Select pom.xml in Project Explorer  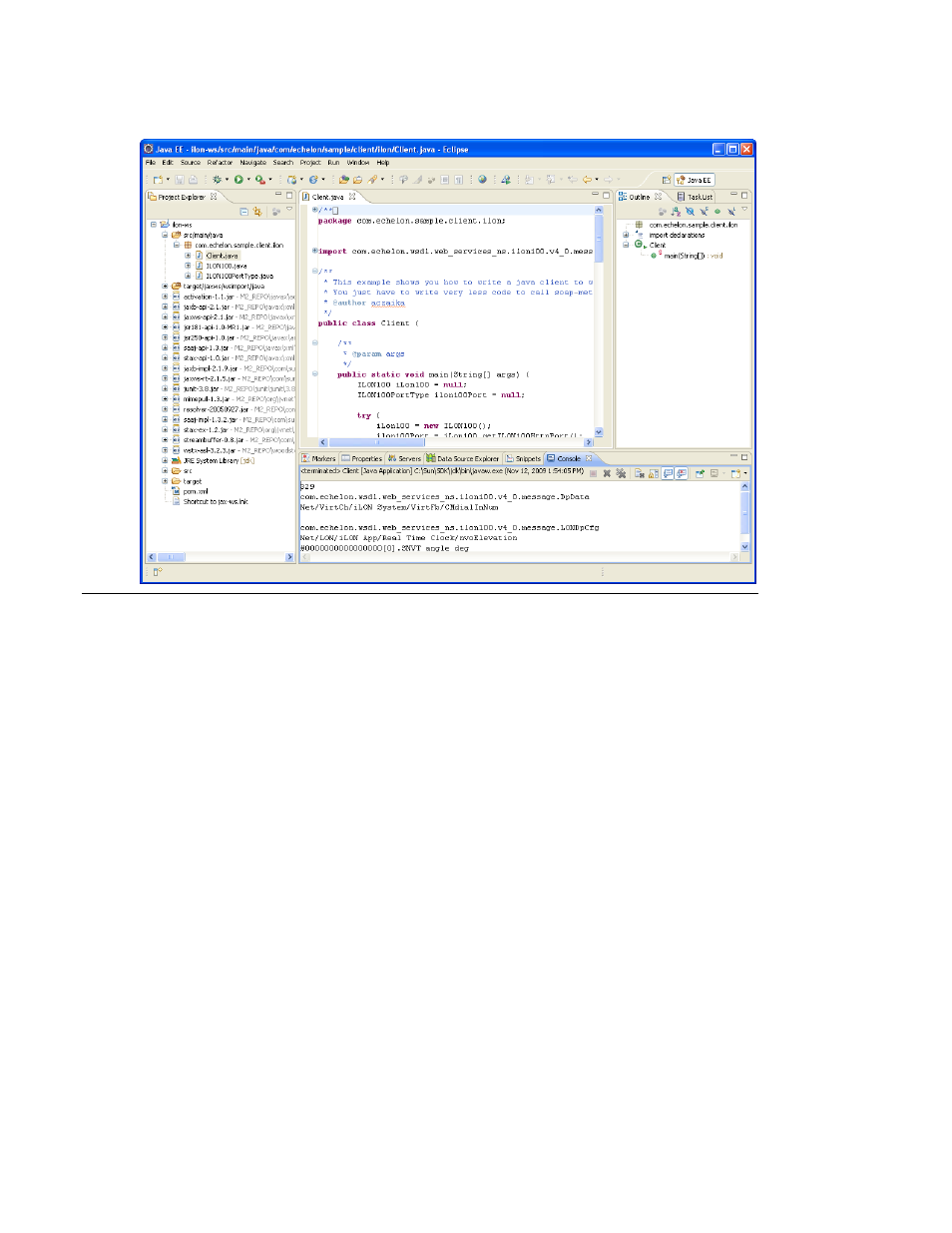(196, 491)
